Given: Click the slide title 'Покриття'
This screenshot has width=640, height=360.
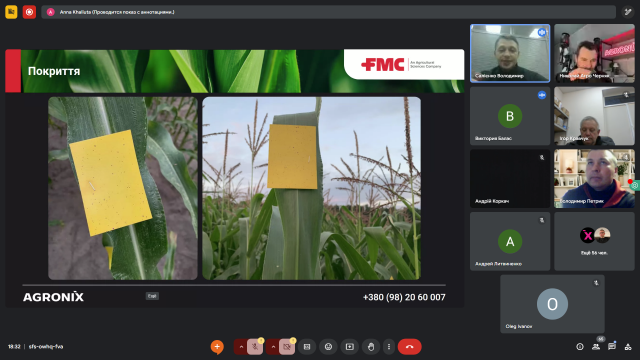Looking at the screenshot, I should coord(54,71).
